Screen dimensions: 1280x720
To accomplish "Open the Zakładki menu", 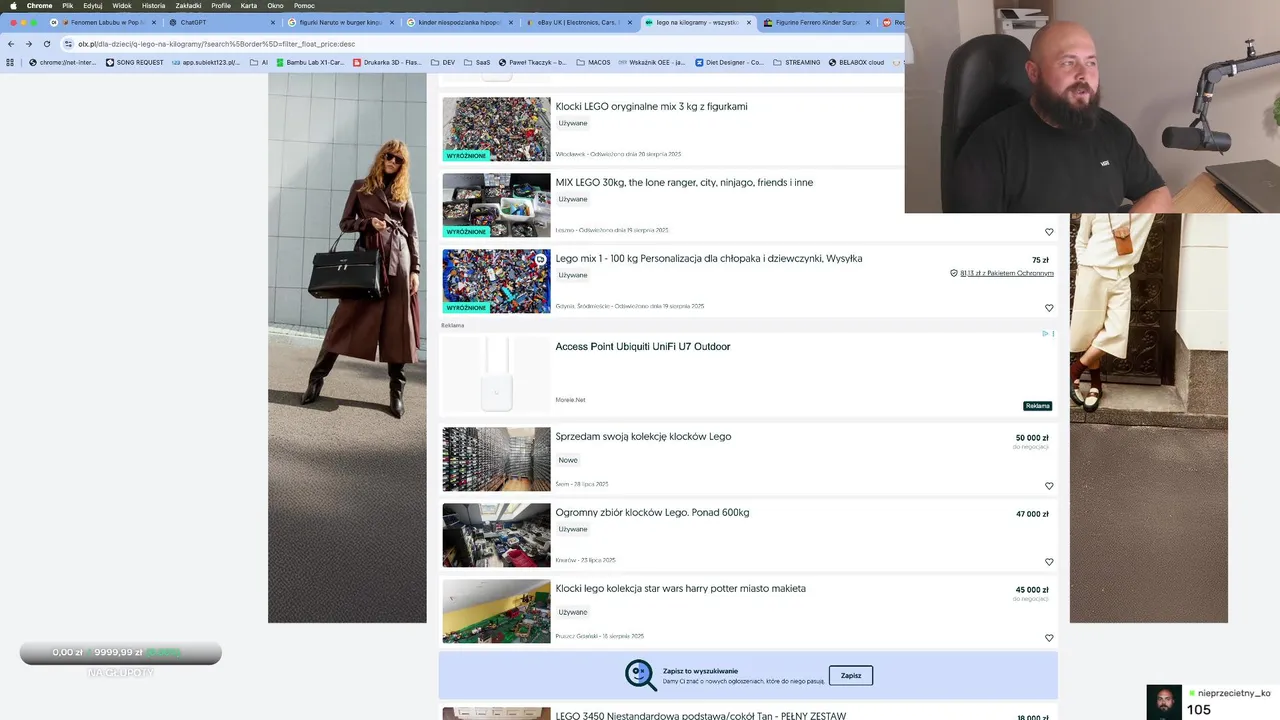I will tap(188, 5).
